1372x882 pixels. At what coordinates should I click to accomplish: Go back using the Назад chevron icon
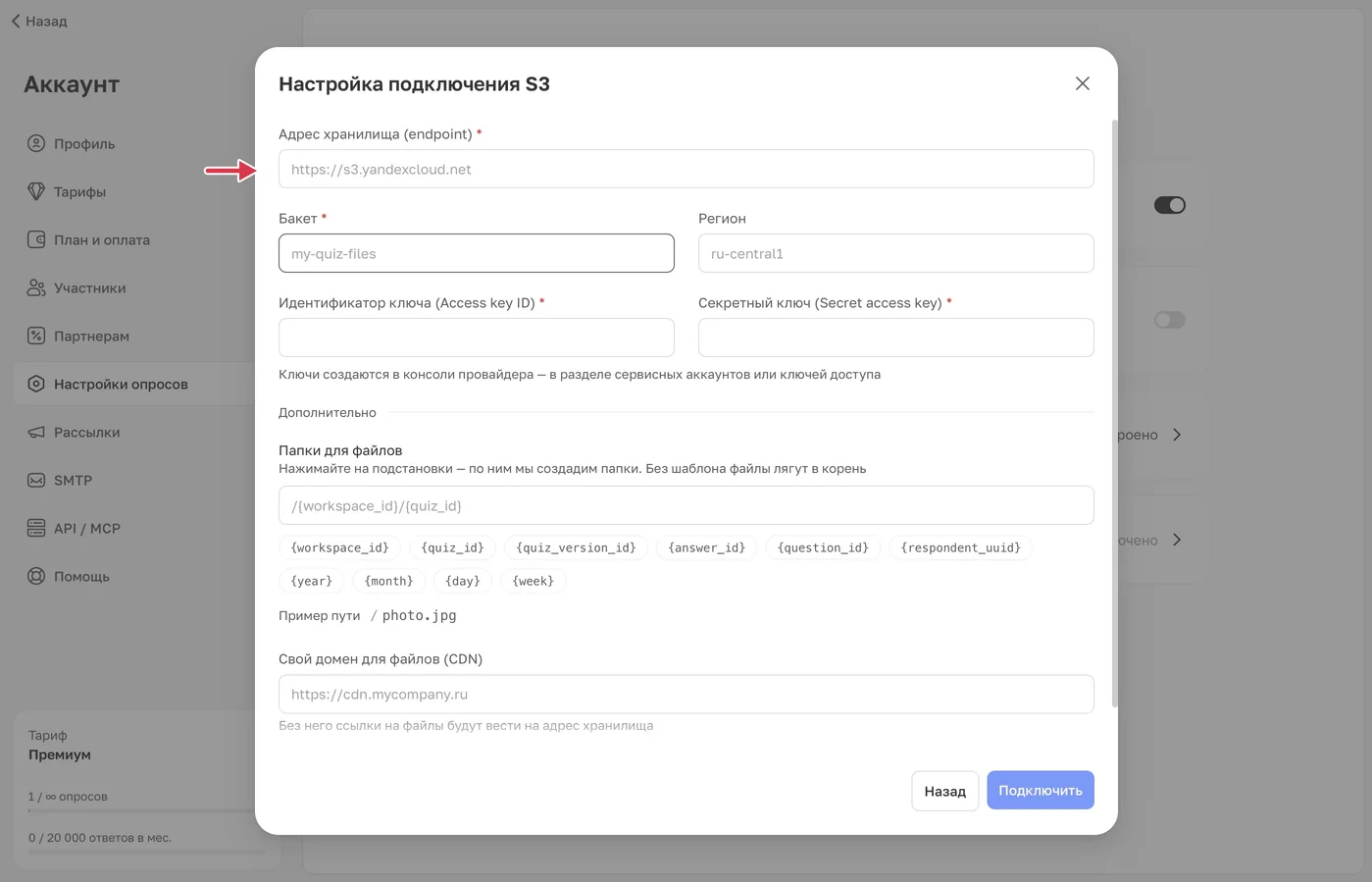coord(16,21)
